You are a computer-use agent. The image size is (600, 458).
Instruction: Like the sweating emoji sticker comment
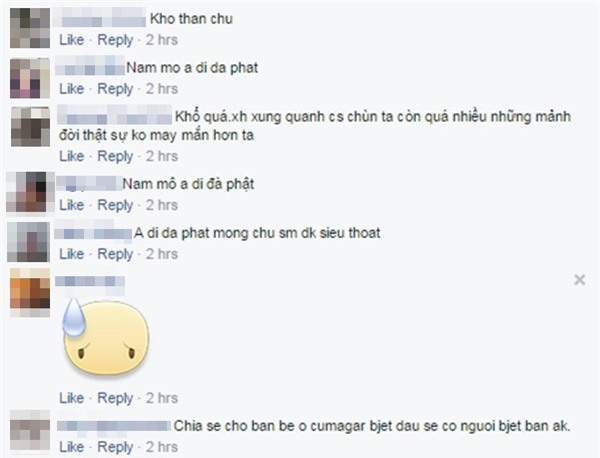72,398
